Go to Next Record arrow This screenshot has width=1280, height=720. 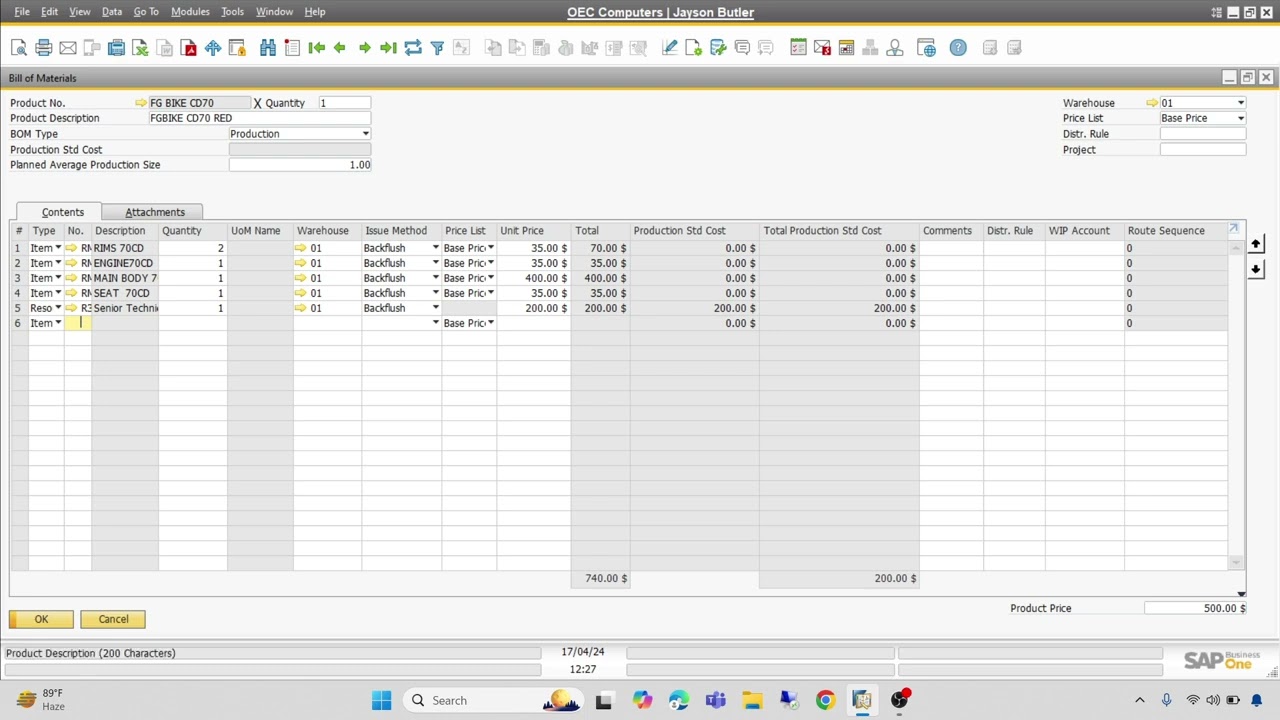[x=364, y=48]
